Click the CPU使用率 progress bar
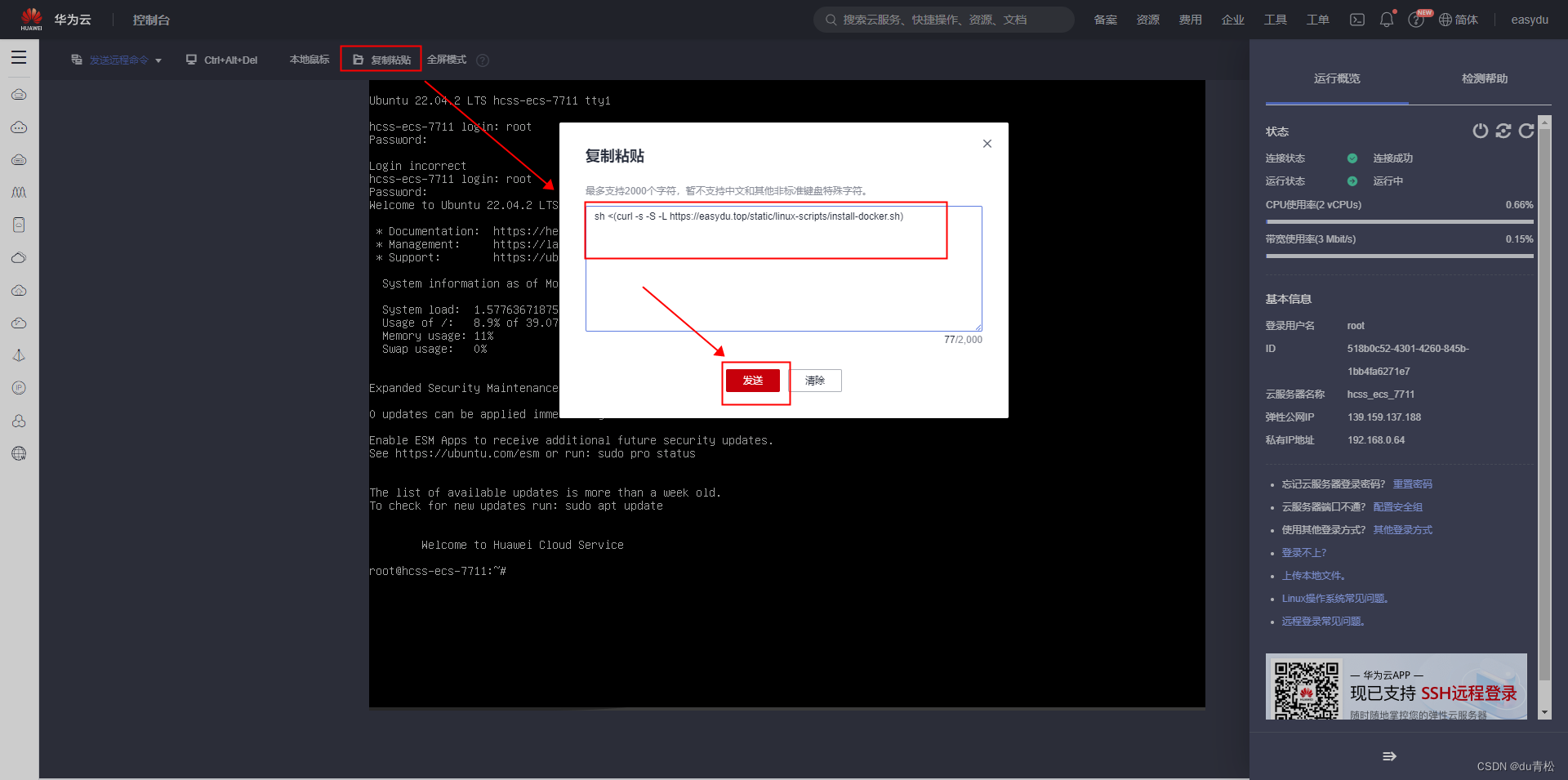Viewport: 1568px width, 780px height. [x=1400, y=221]
